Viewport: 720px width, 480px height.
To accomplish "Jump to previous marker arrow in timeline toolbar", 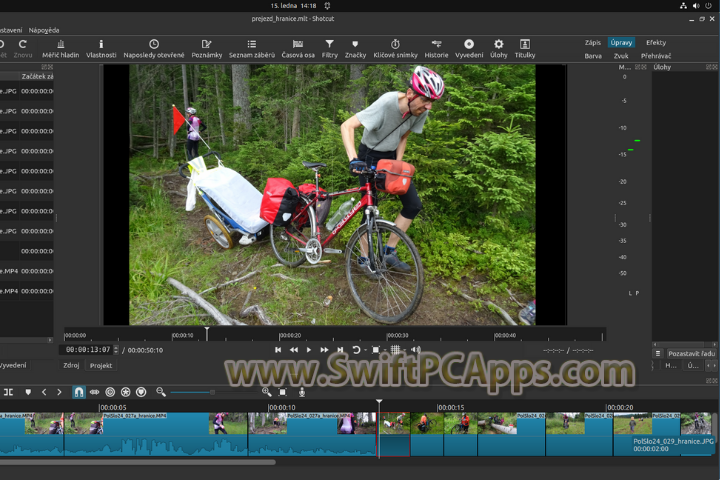I will [44, 392].
